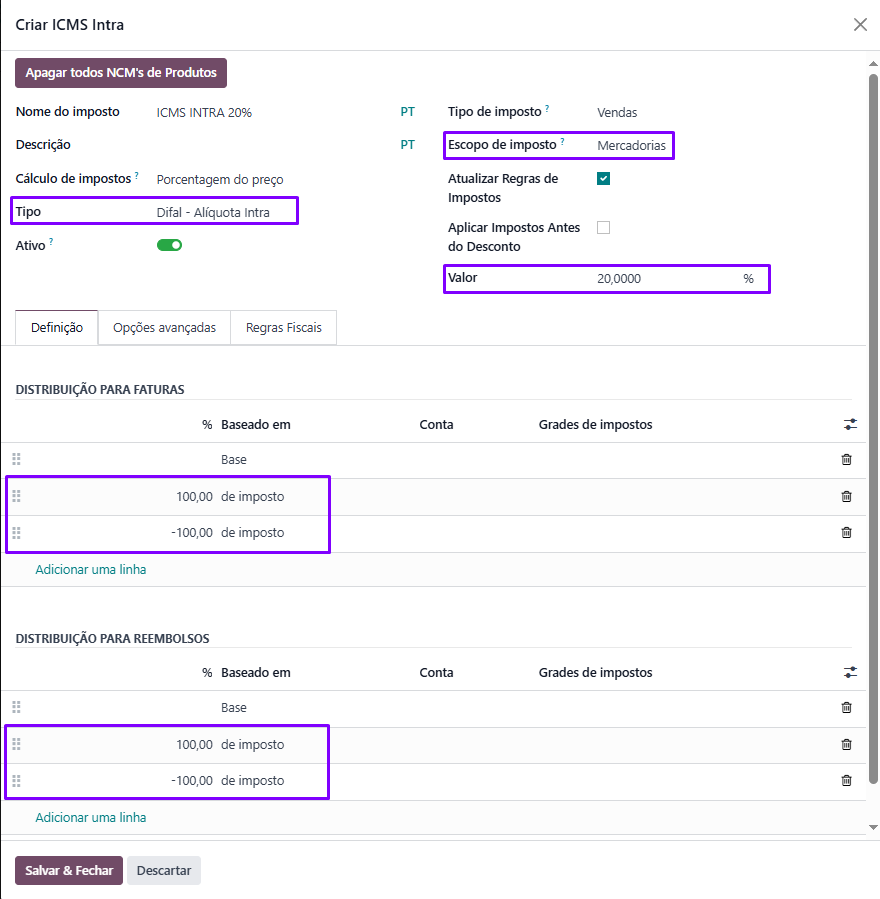This screenshot has height=899, width=880.
Task: Delete the -100,00 row in invoice distribution
Action: [x=846, y=533]
